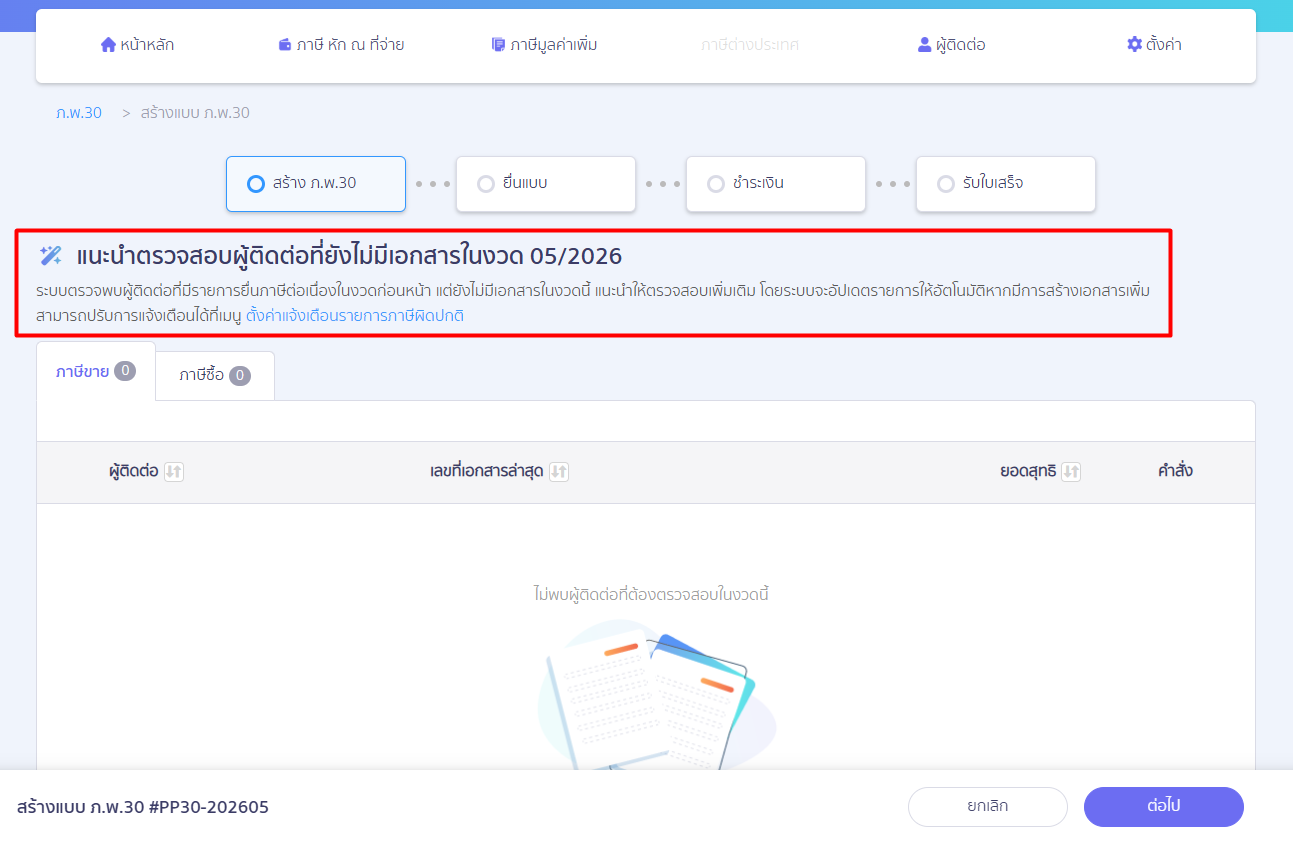Viewport: 1293px width, 844px height.
Task: Go to ภ.พ.30 breadcrumb link
Action: [x=79, y=113]
